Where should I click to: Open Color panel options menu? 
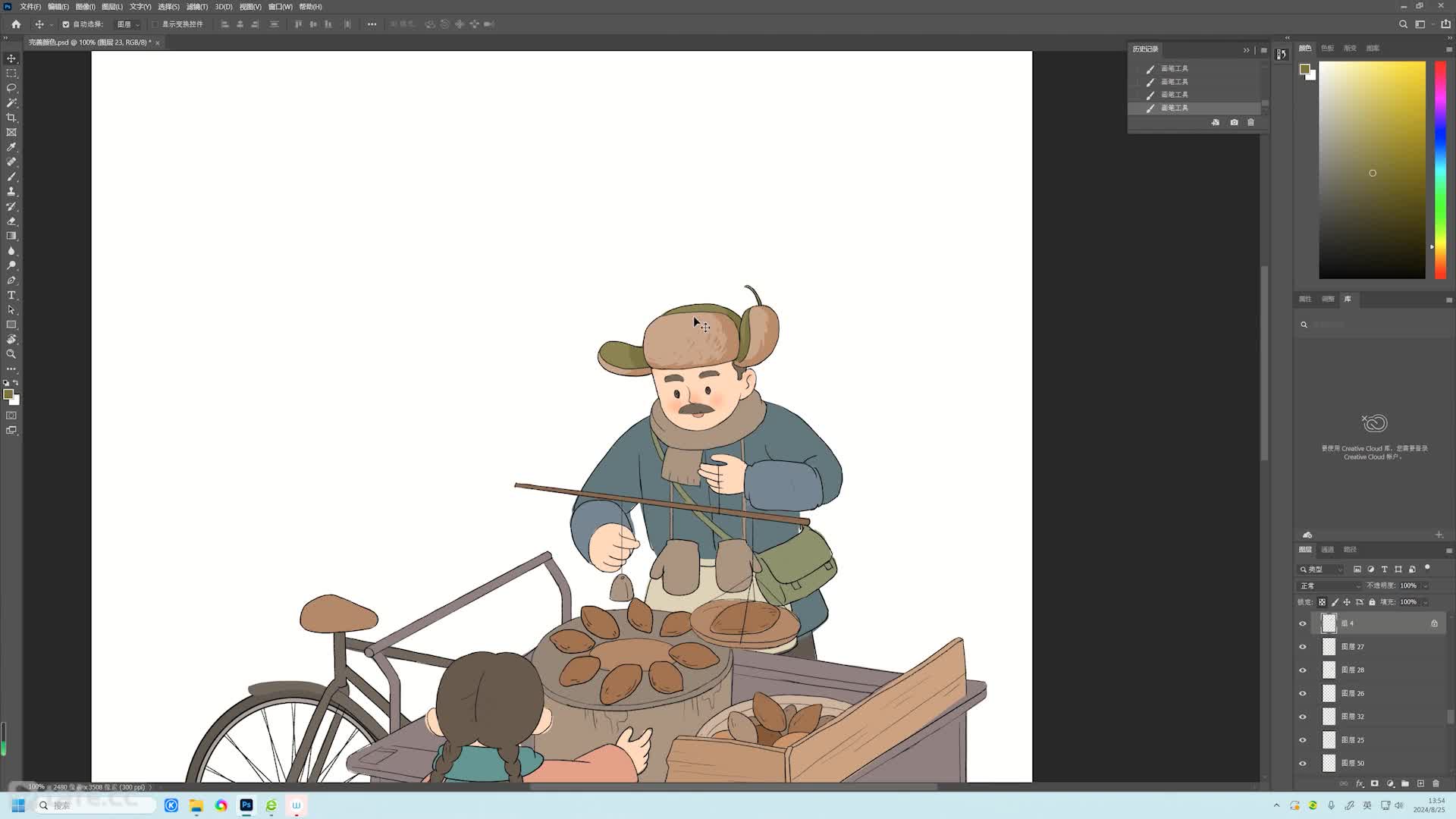pyautogui.click(x=1448, y=49)
